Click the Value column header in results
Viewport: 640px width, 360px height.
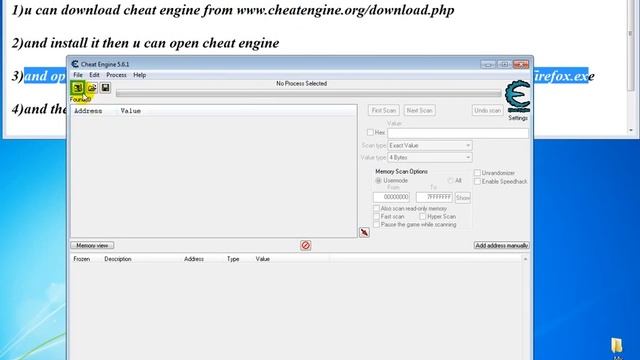click(131, 111)
